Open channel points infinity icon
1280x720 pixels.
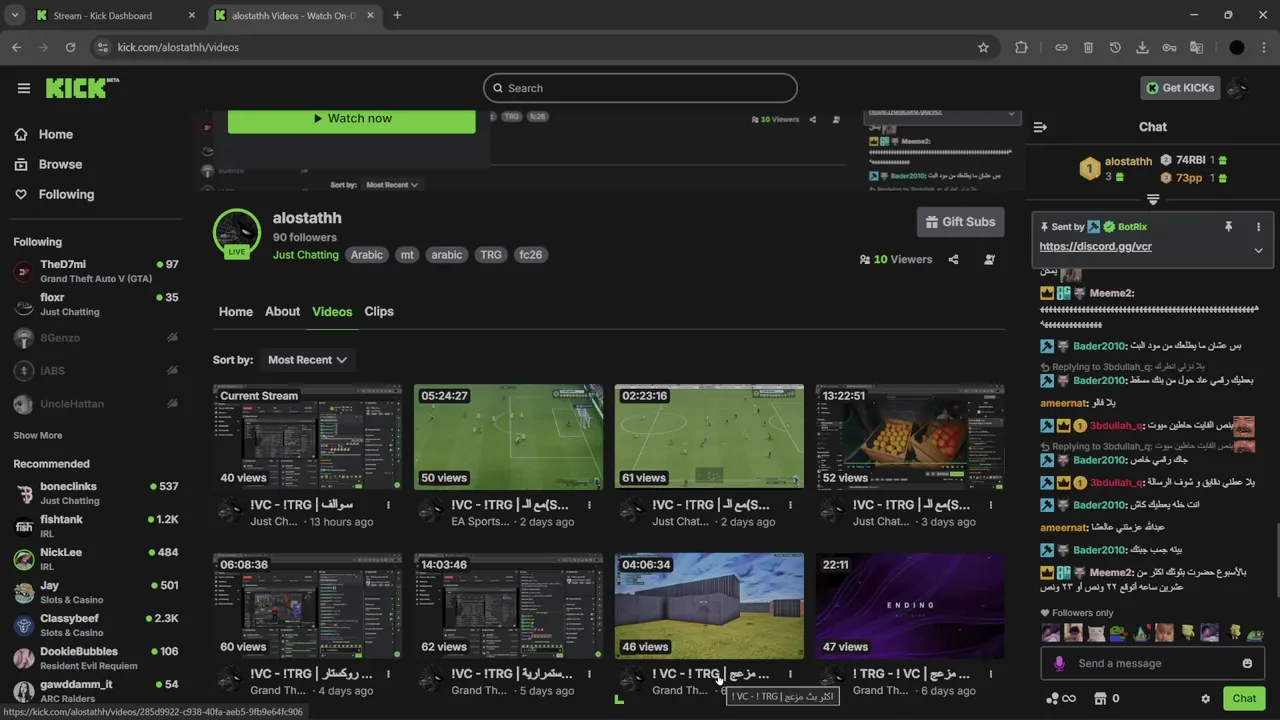point(1060,698)
